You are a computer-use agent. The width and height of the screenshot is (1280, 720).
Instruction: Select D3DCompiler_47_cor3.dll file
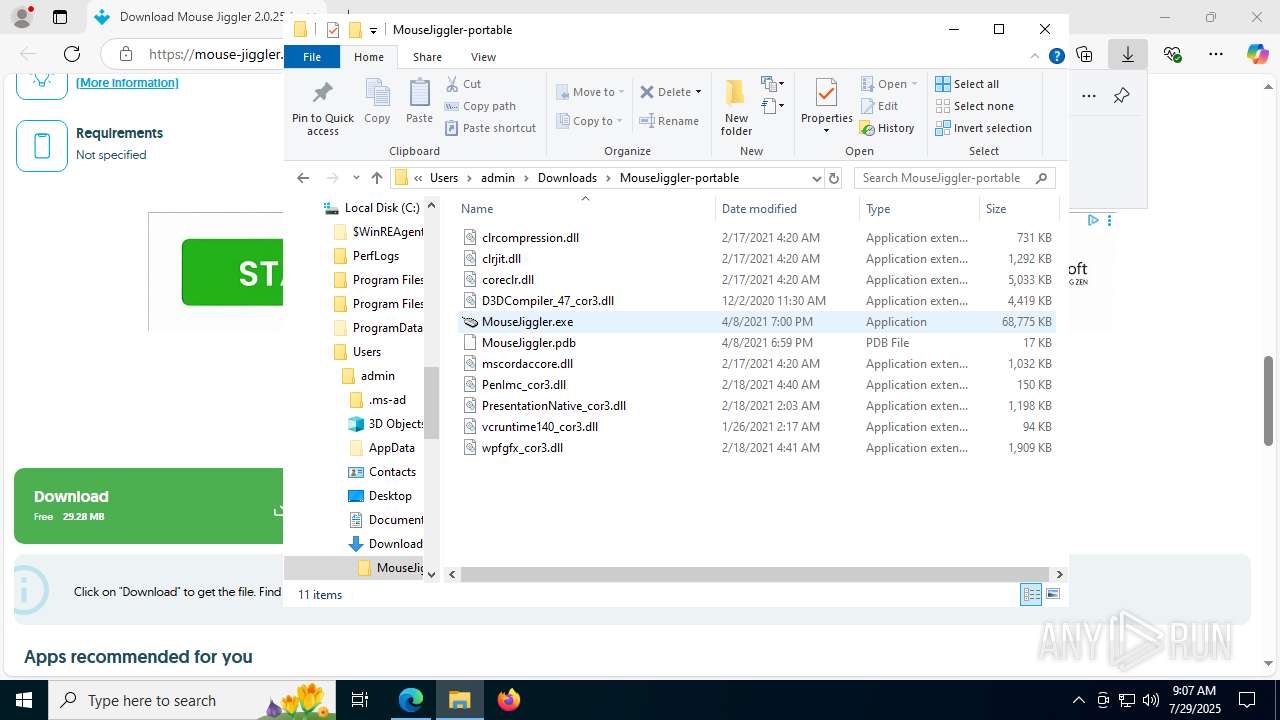[756, 301]
